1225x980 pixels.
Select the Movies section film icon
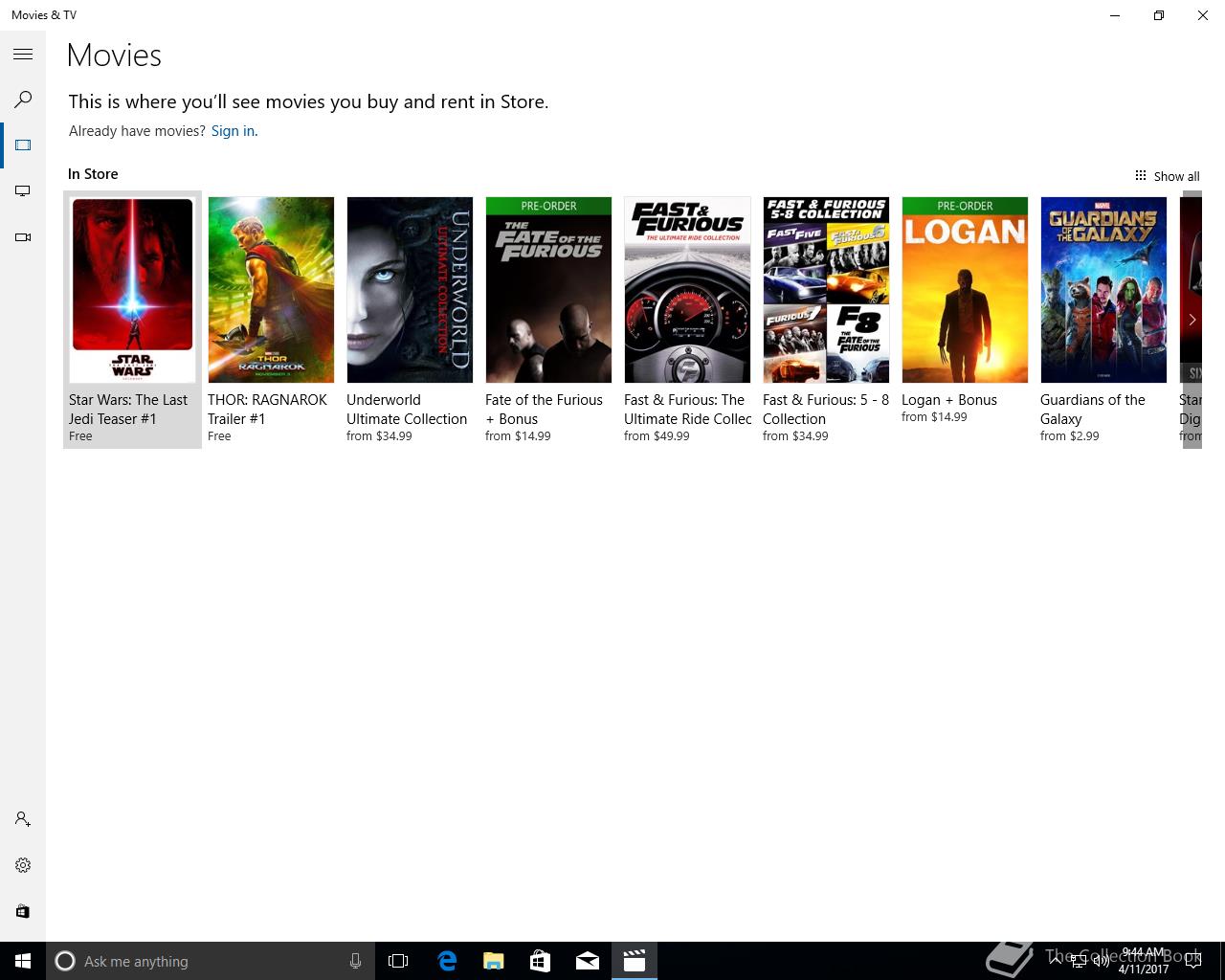[23, 145]
